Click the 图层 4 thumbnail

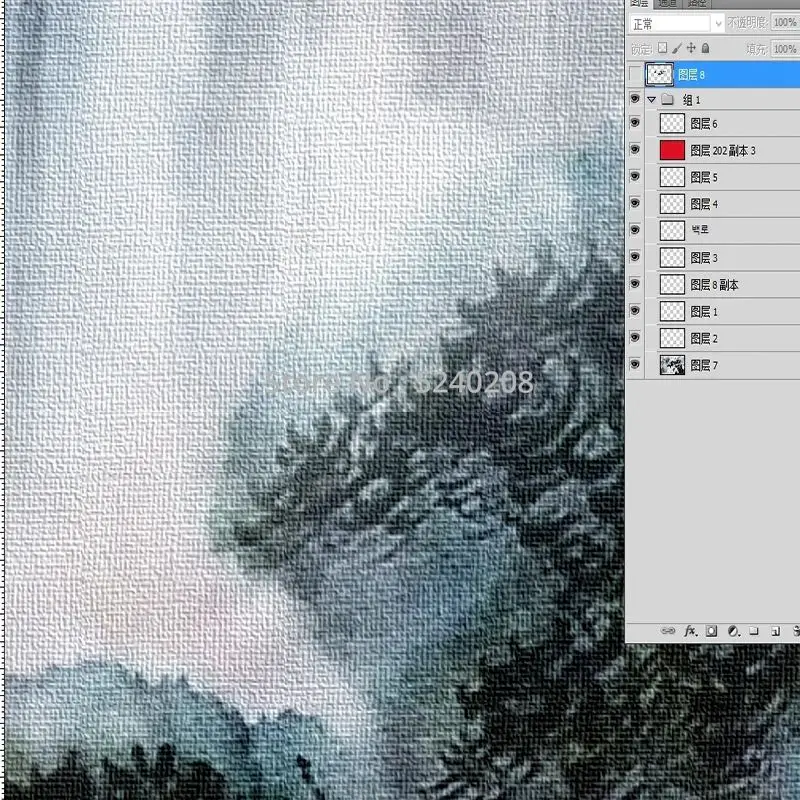pyautogui.click(x=672, y=204)
